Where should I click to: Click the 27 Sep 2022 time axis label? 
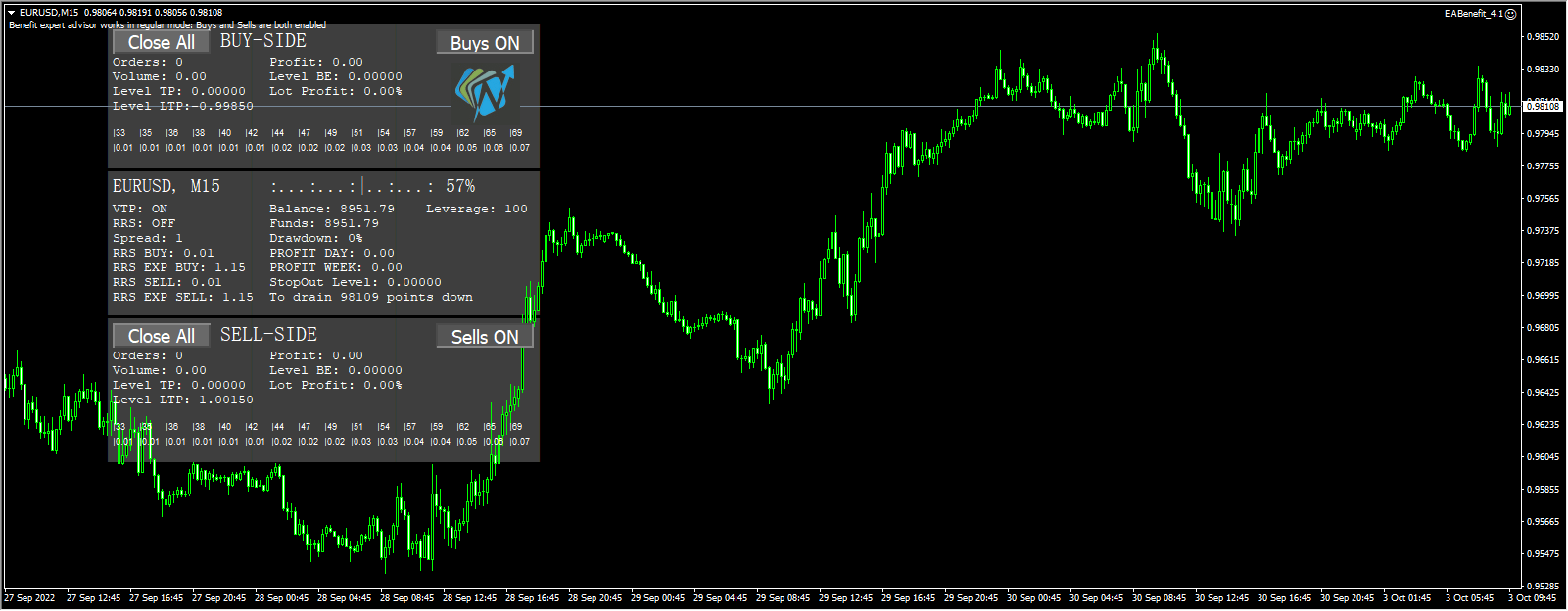point(30,598)
